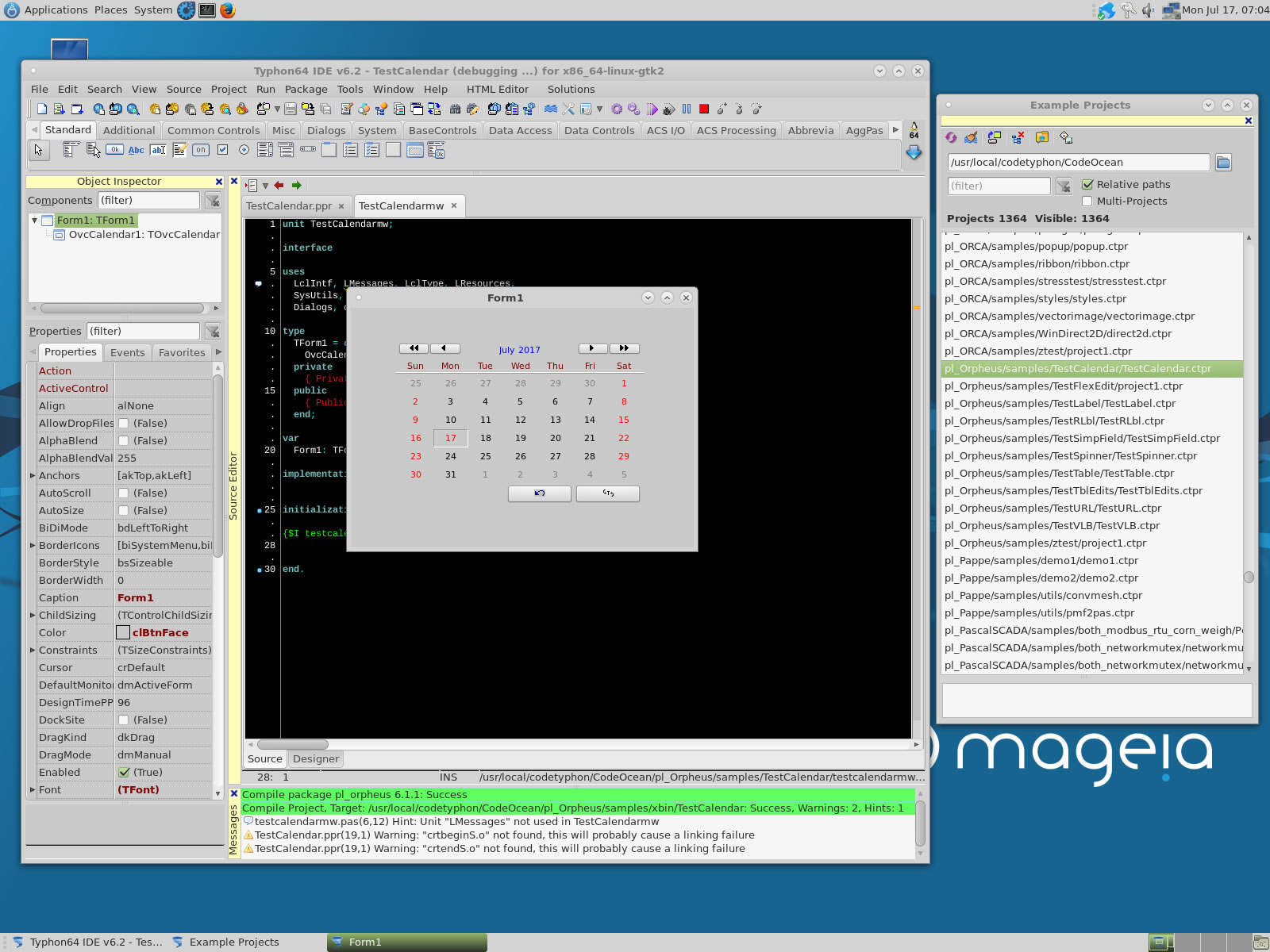Expand the Constraints property
The image size is (1270, 952).
tap(33, 651)
